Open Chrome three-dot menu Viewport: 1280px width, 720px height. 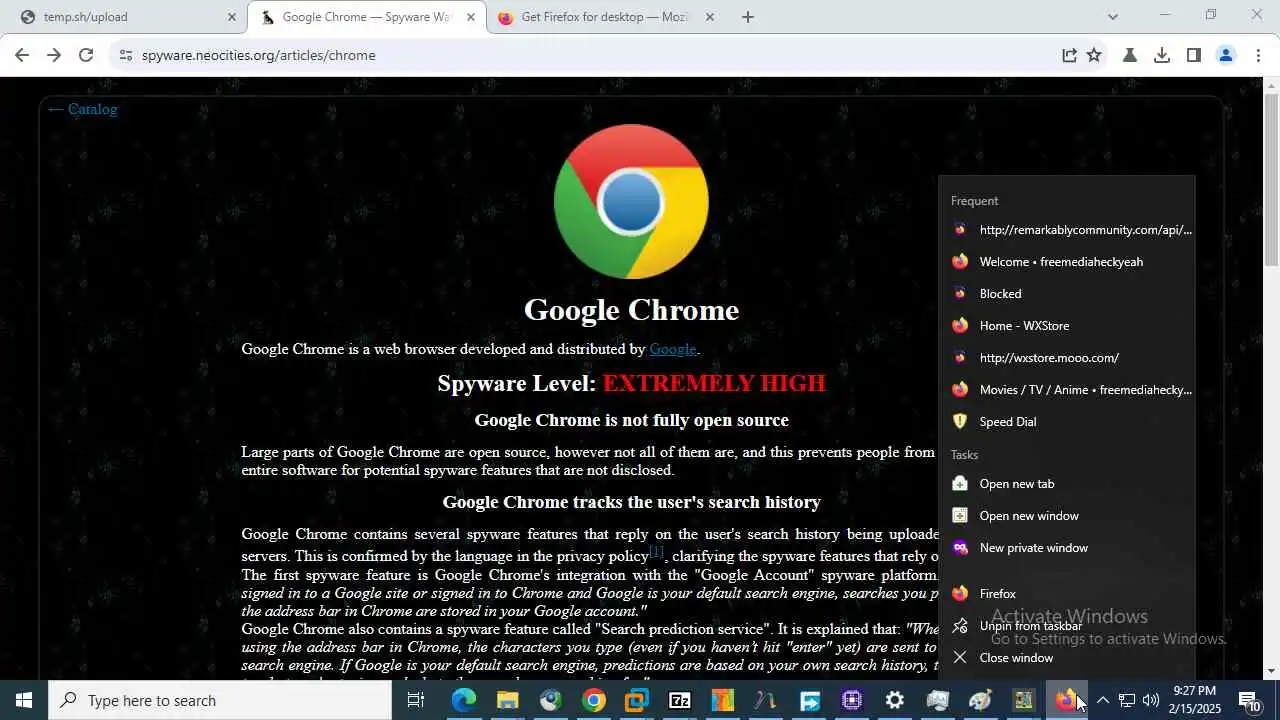pyautogui.click(x=1258, y=55)
